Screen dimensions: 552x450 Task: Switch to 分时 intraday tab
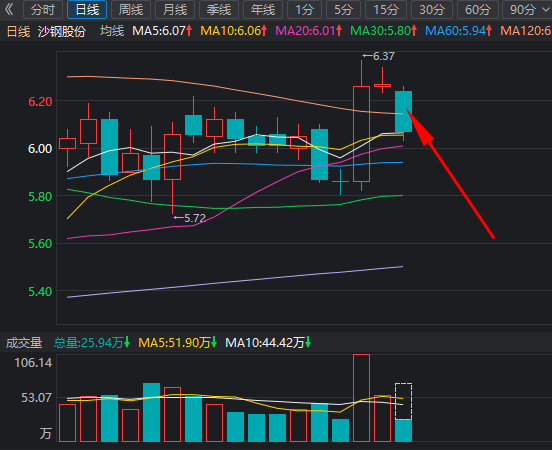[x=43, y=10]
